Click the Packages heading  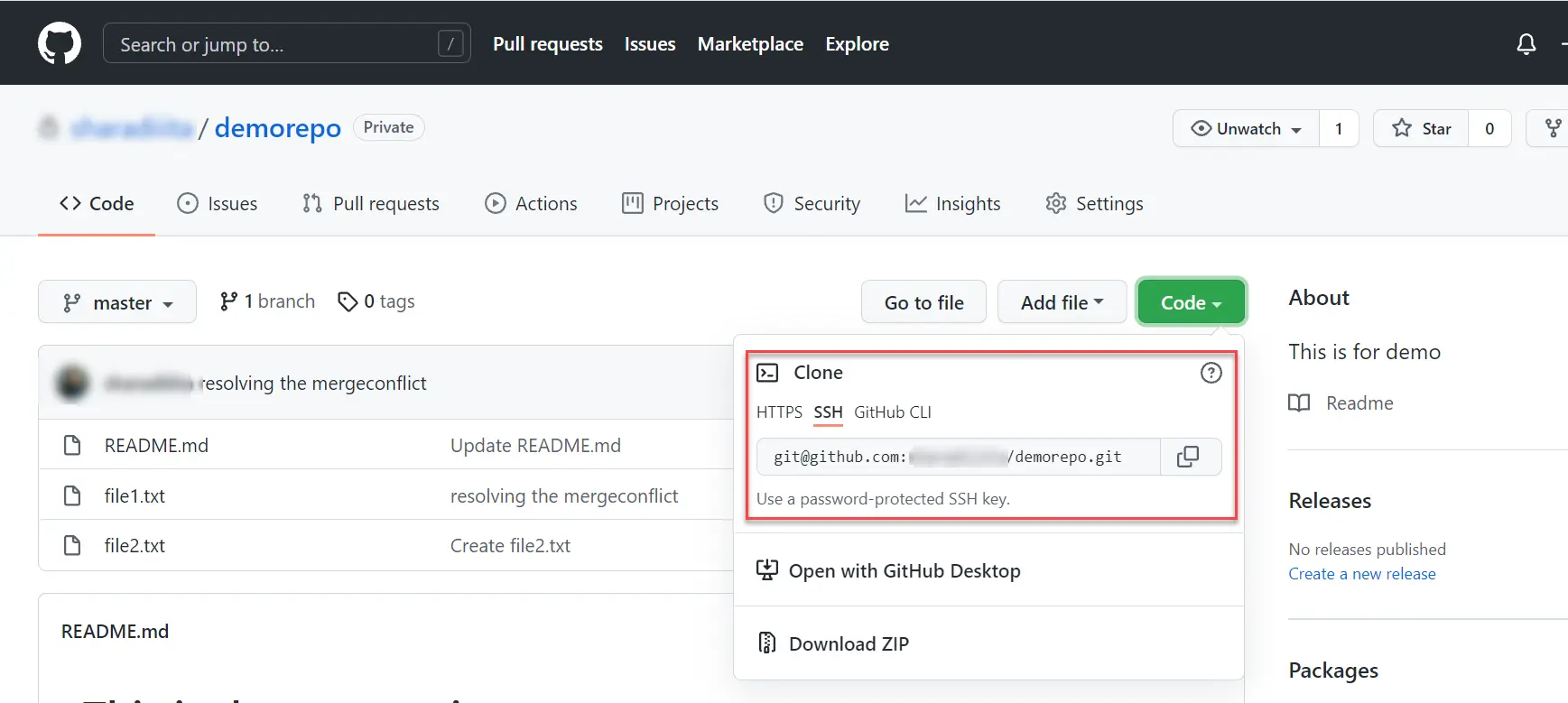[1333, 671]
